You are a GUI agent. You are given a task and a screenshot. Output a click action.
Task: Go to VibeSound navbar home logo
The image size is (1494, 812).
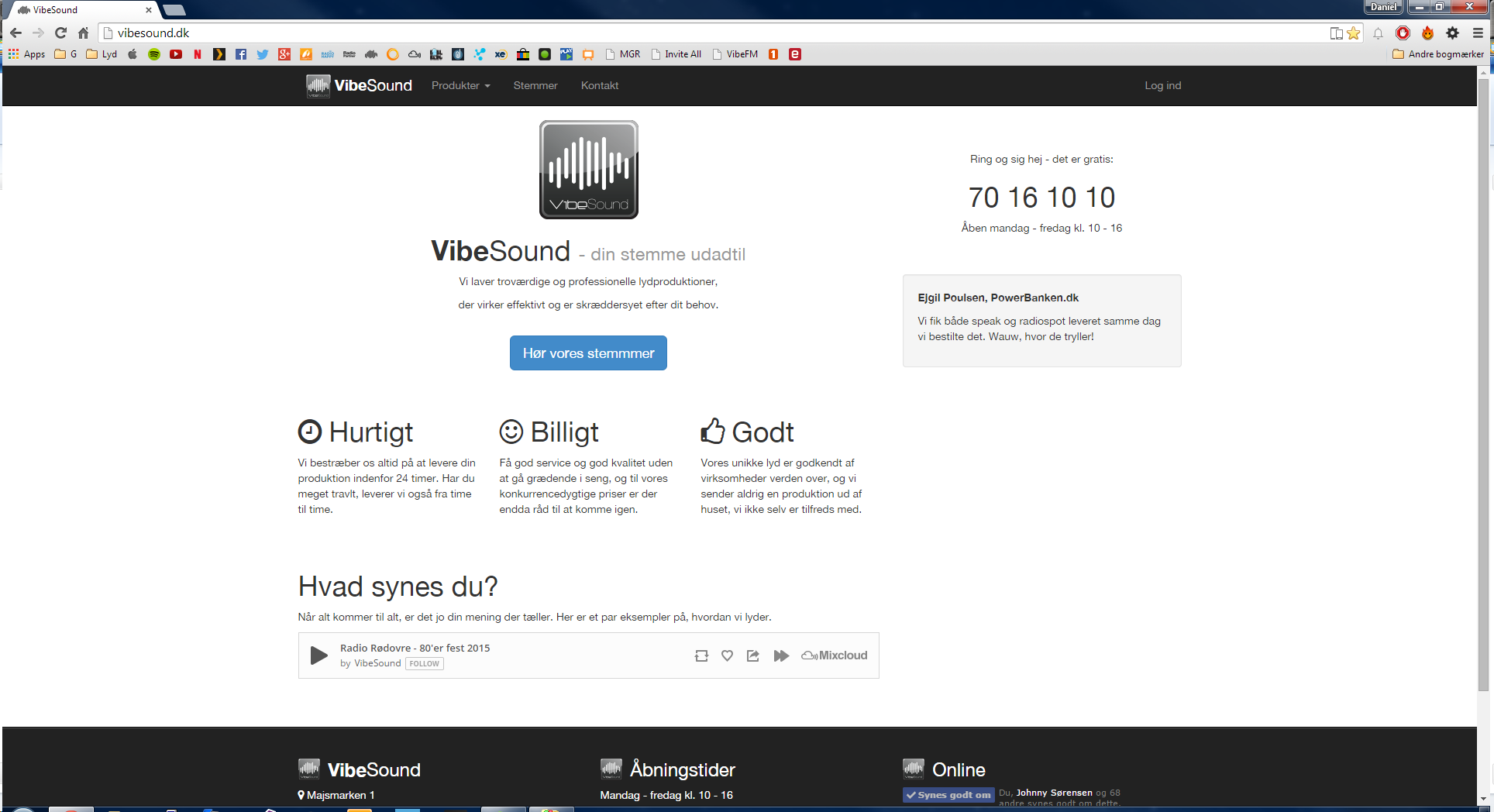tap(360, 85)
